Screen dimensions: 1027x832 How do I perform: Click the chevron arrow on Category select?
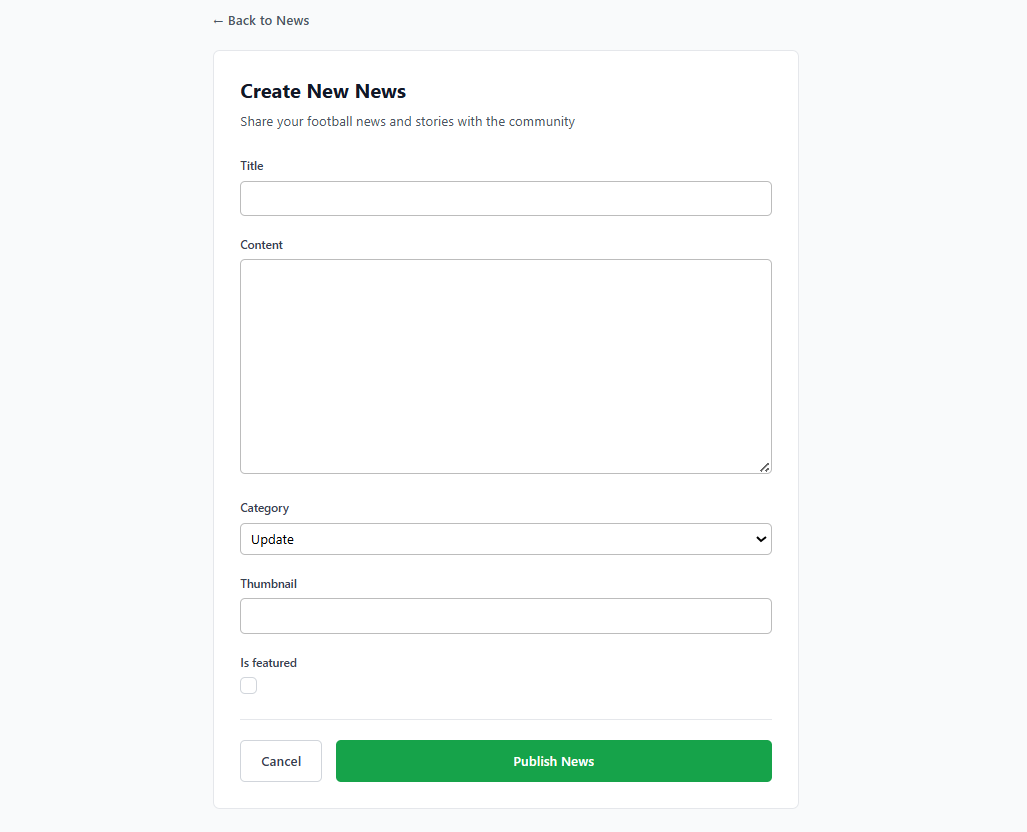click(761, 539)
